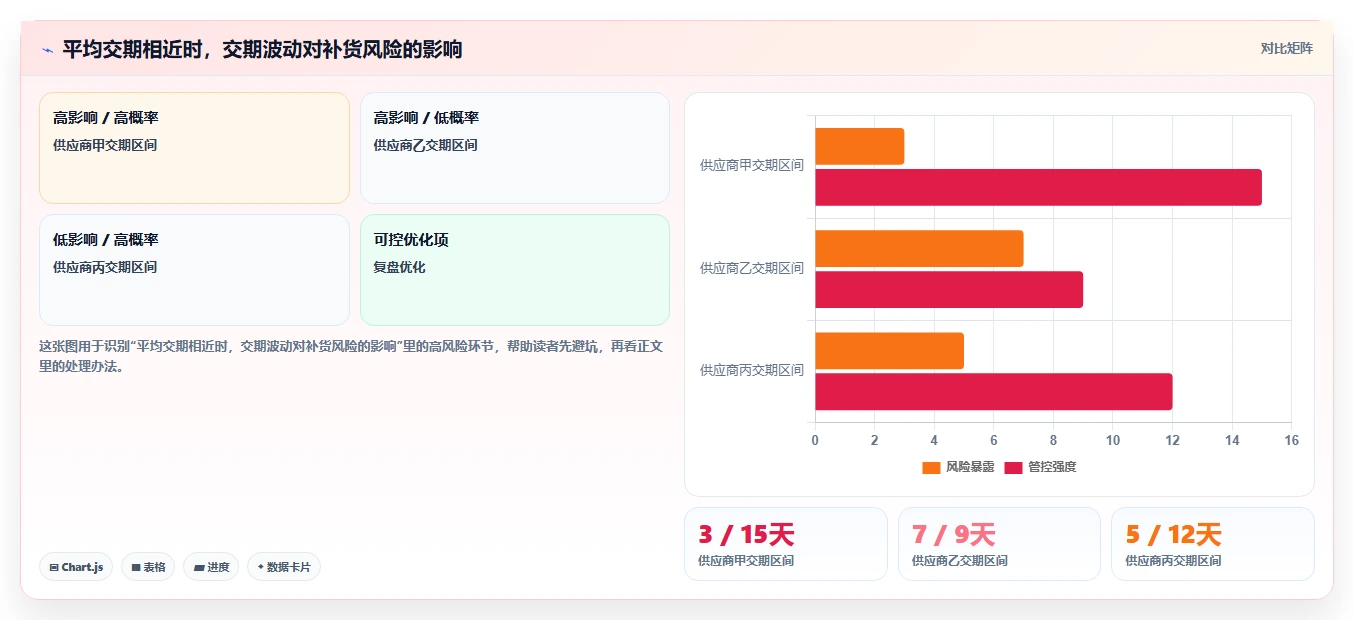This screenshot has width=1354, height=620.
Task: Click the orange 风险暴露 bar for 供应商甲交期区间
Action: tap(860, 147)
